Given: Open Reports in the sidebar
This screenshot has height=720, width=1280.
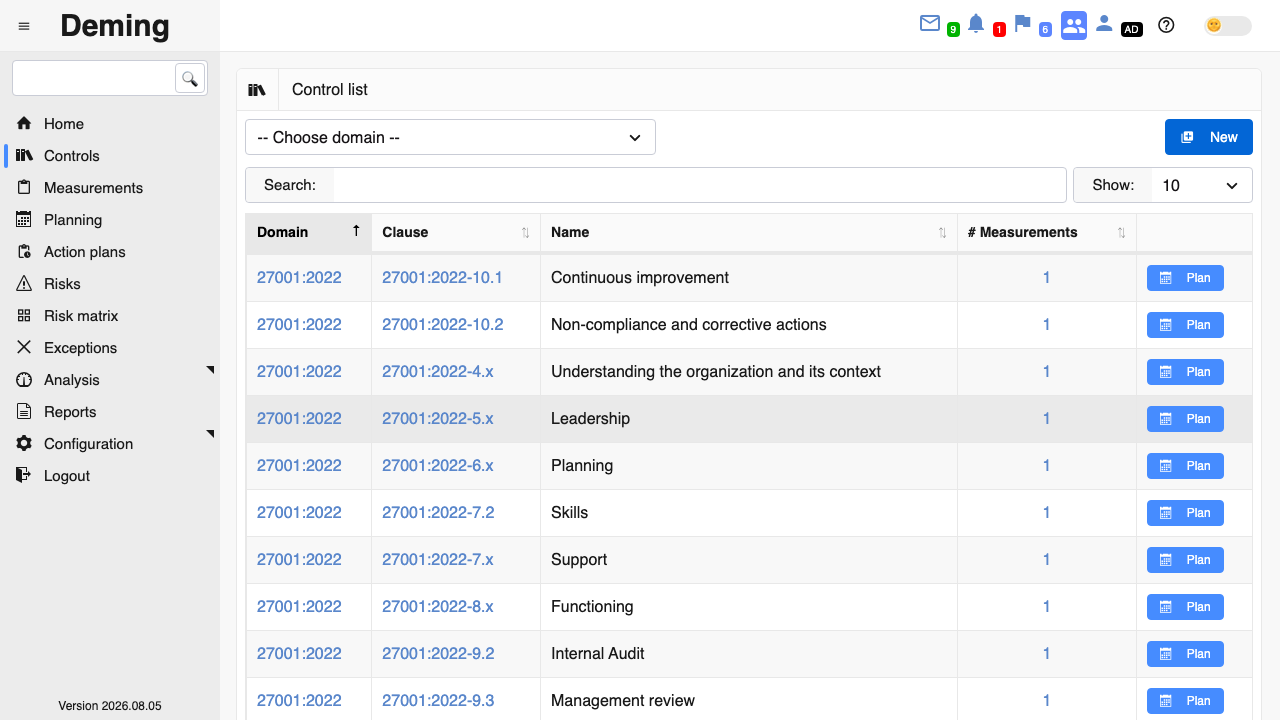Looking at the screenshot, I should (x=70, y=412).
